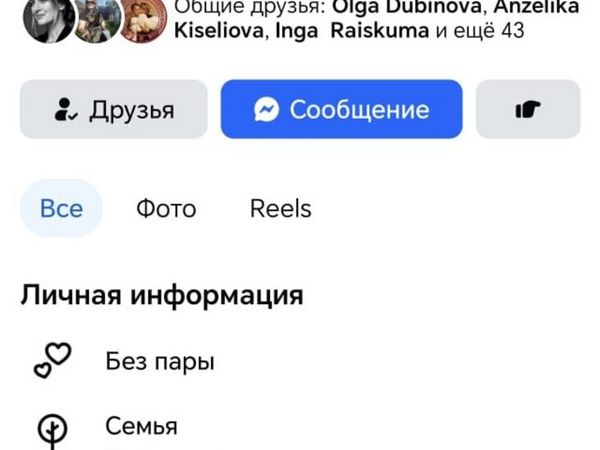The height and width of the screenshot is (450, 600).
Task: Switch to the Фото tab
Action: pos(166,209)
